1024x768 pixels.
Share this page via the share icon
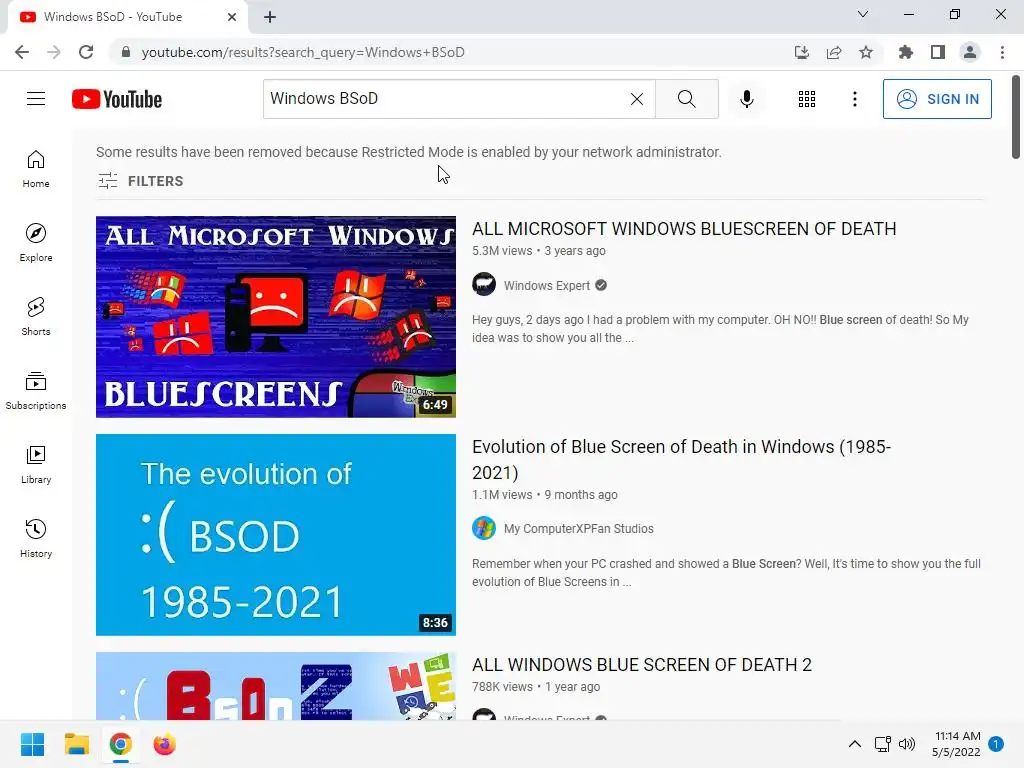[x=833, y=52]
